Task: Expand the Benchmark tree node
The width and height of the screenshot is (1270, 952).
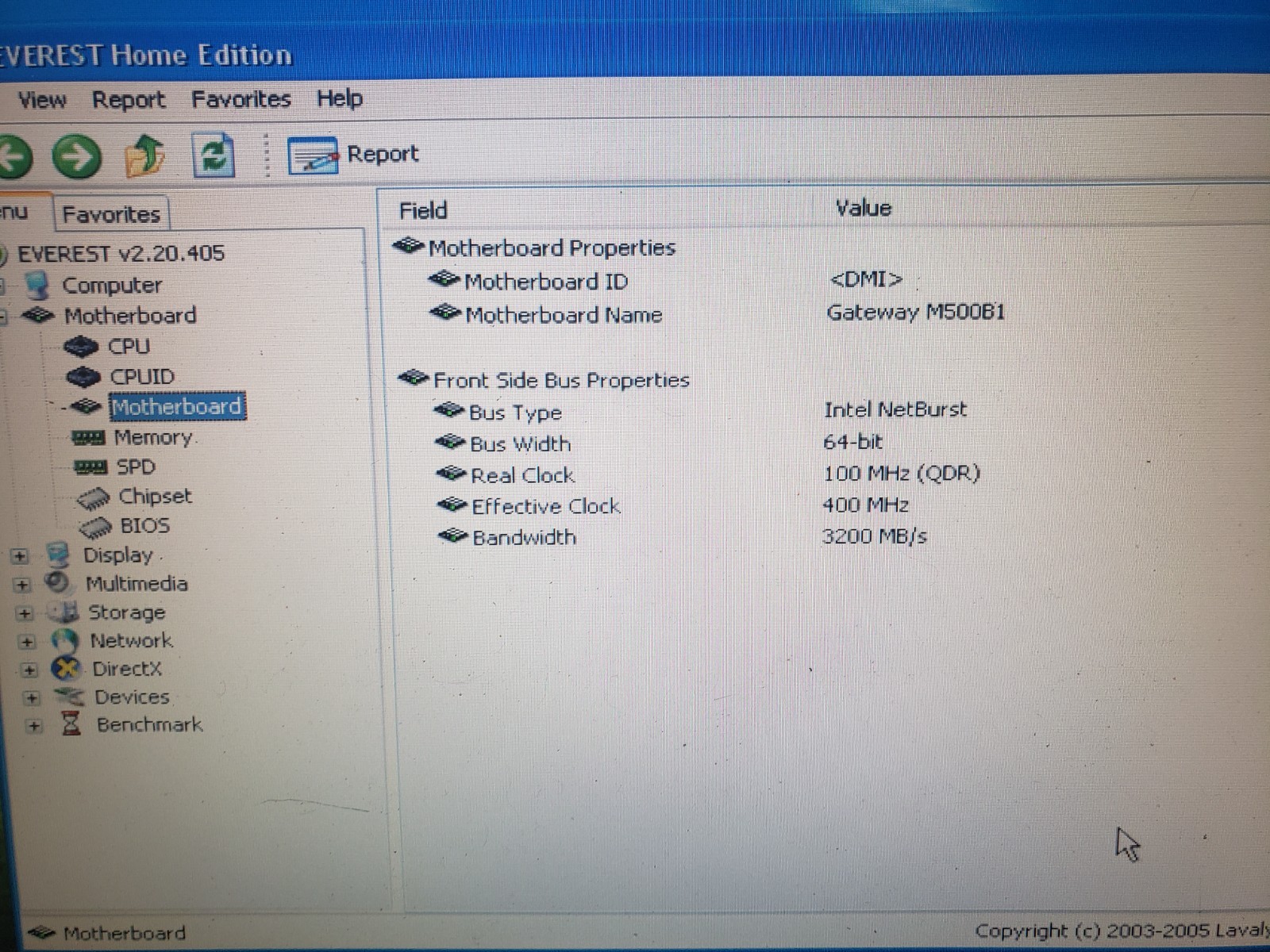Action: tap(33, 726)
